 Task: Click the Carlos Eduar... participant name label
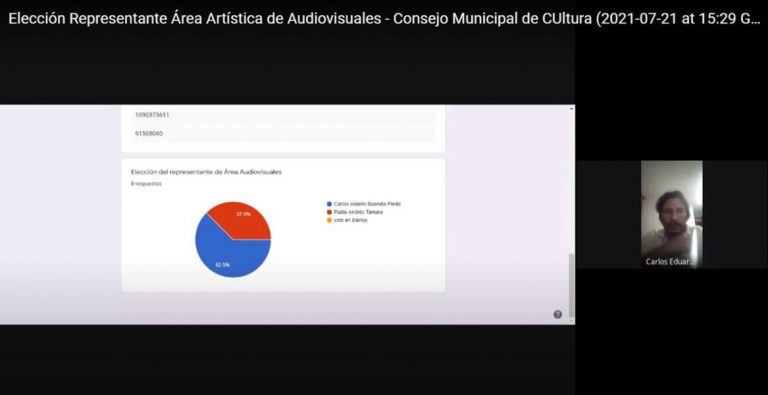(670, 262)
